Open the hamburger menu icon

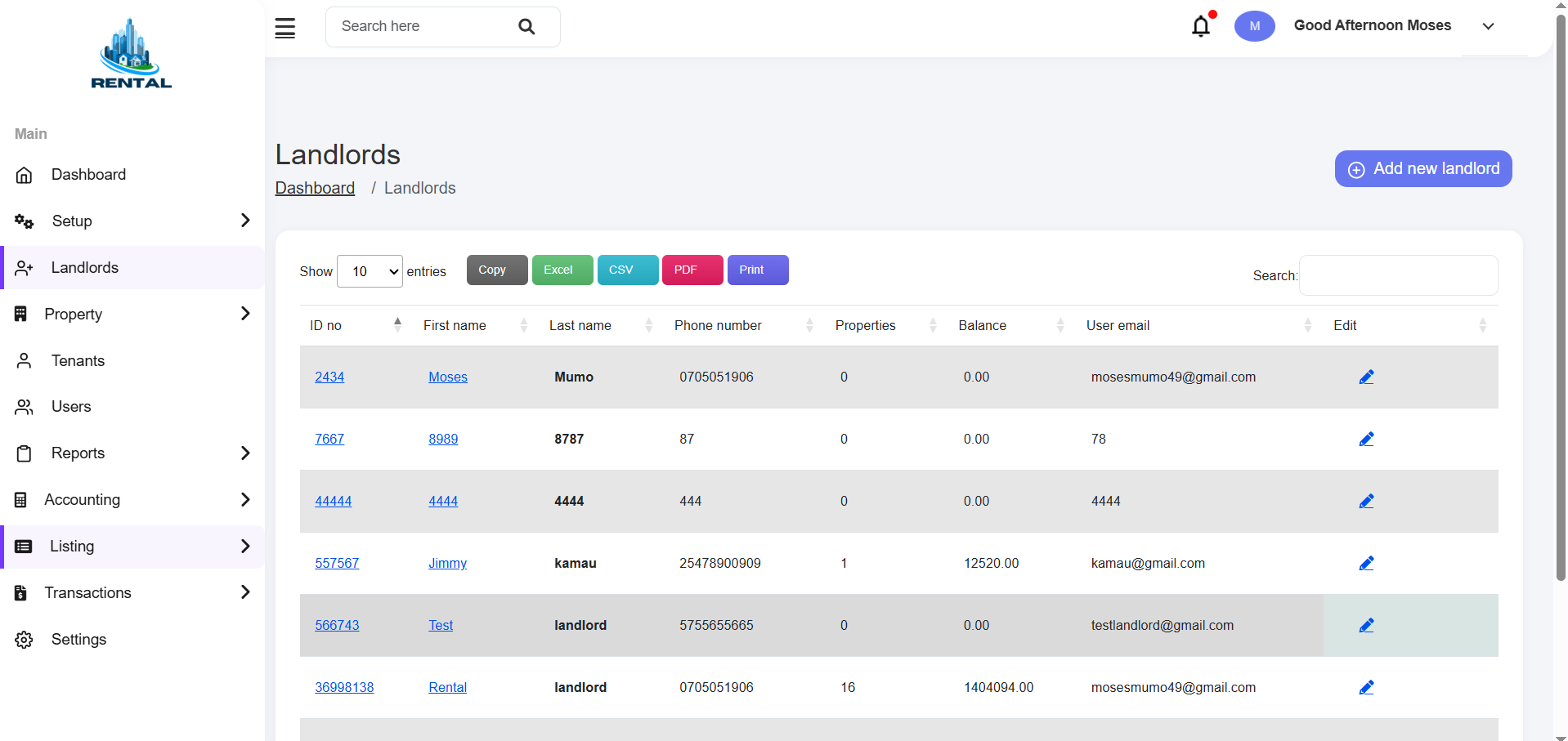coord(284,28)
